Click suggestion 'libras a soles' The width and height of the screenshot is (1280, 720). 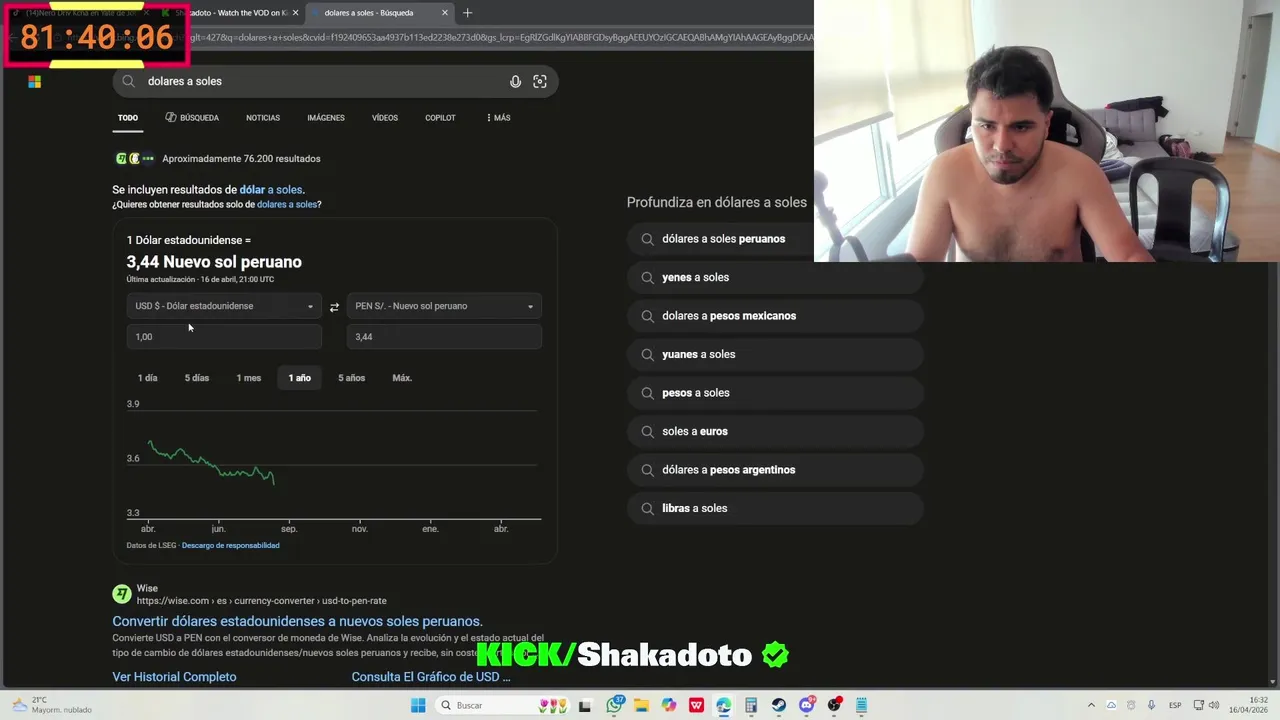tap(775, 509)
